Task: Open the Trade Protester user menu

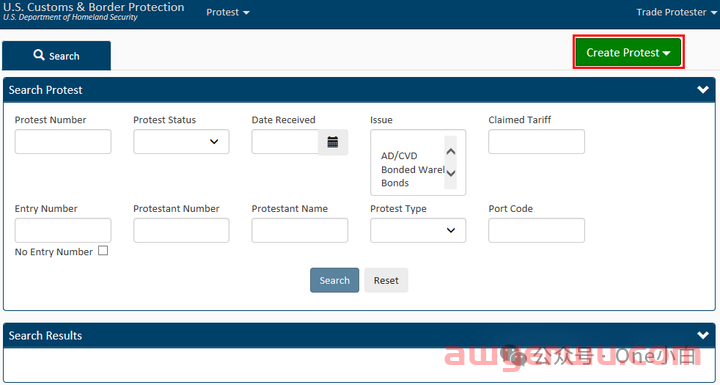Action: coord(676,12)
